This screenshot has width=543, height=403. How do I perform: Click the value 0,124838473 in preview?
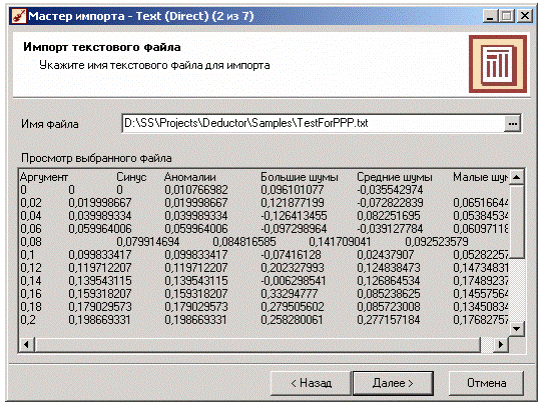(x=389, y=268)
